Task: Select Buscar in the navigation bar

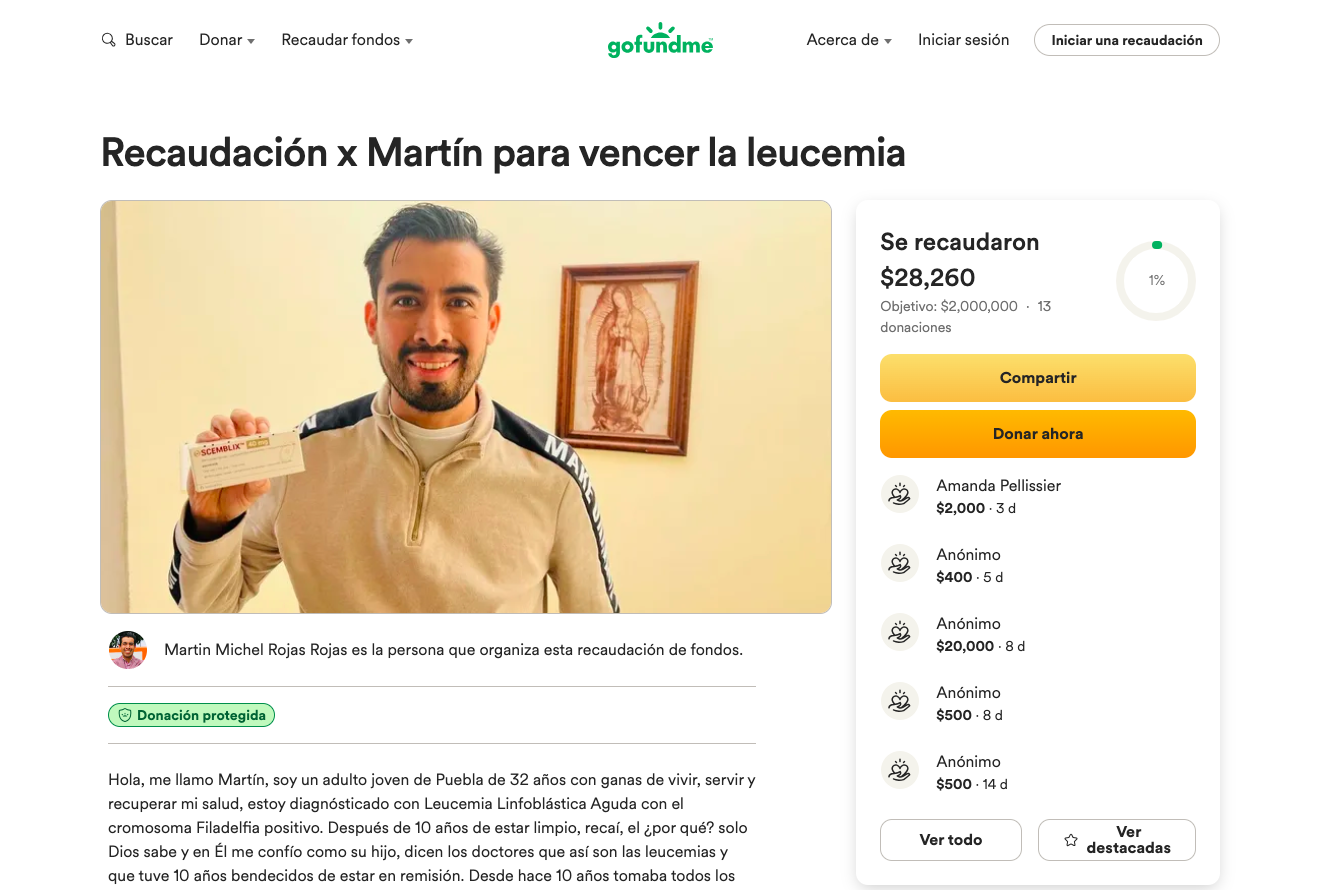Action: click(x=149, y=40)
